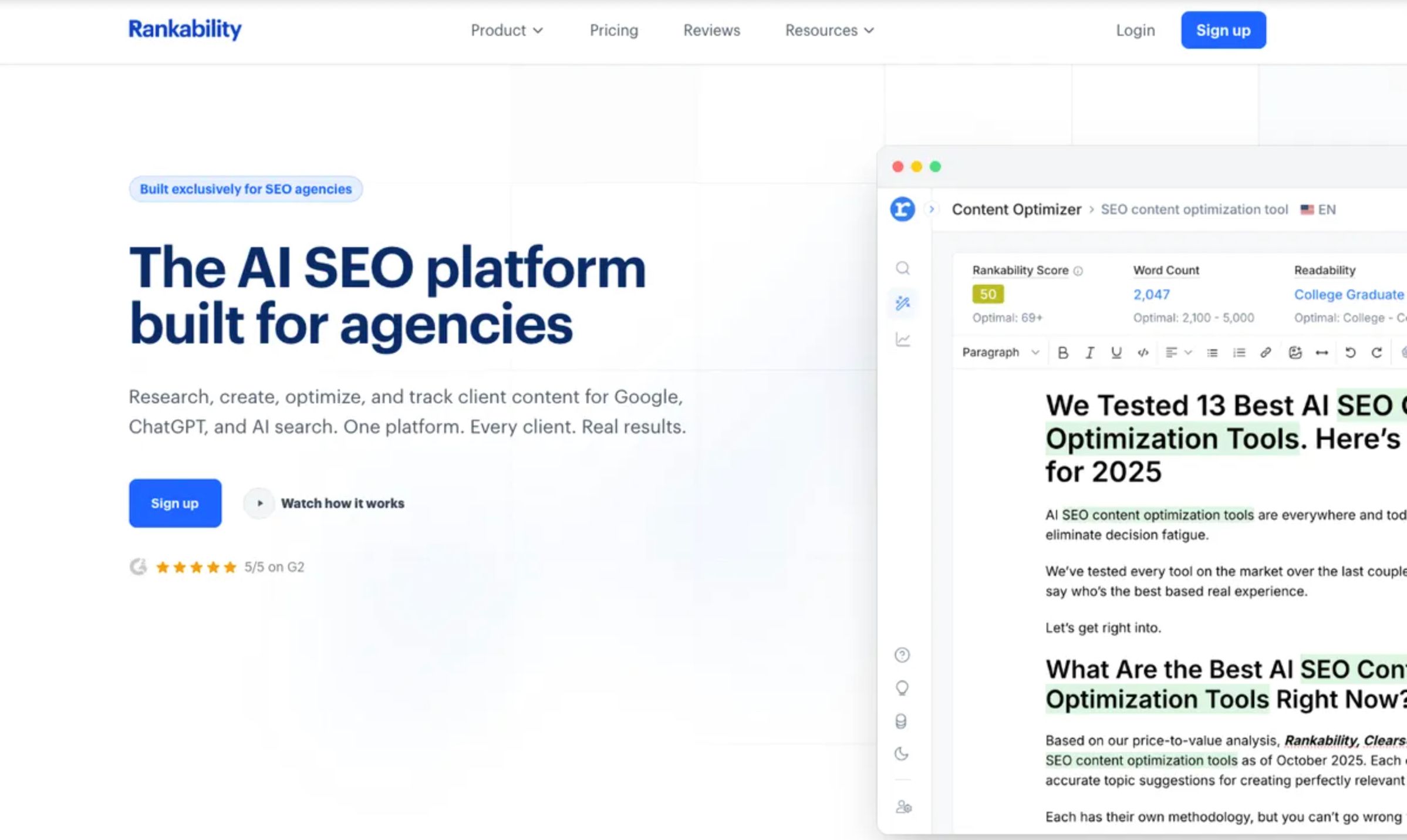This screenshot has height=840, width=1407.
Task: Click the blue Sign up button
Action: [x=1223, y=30]
